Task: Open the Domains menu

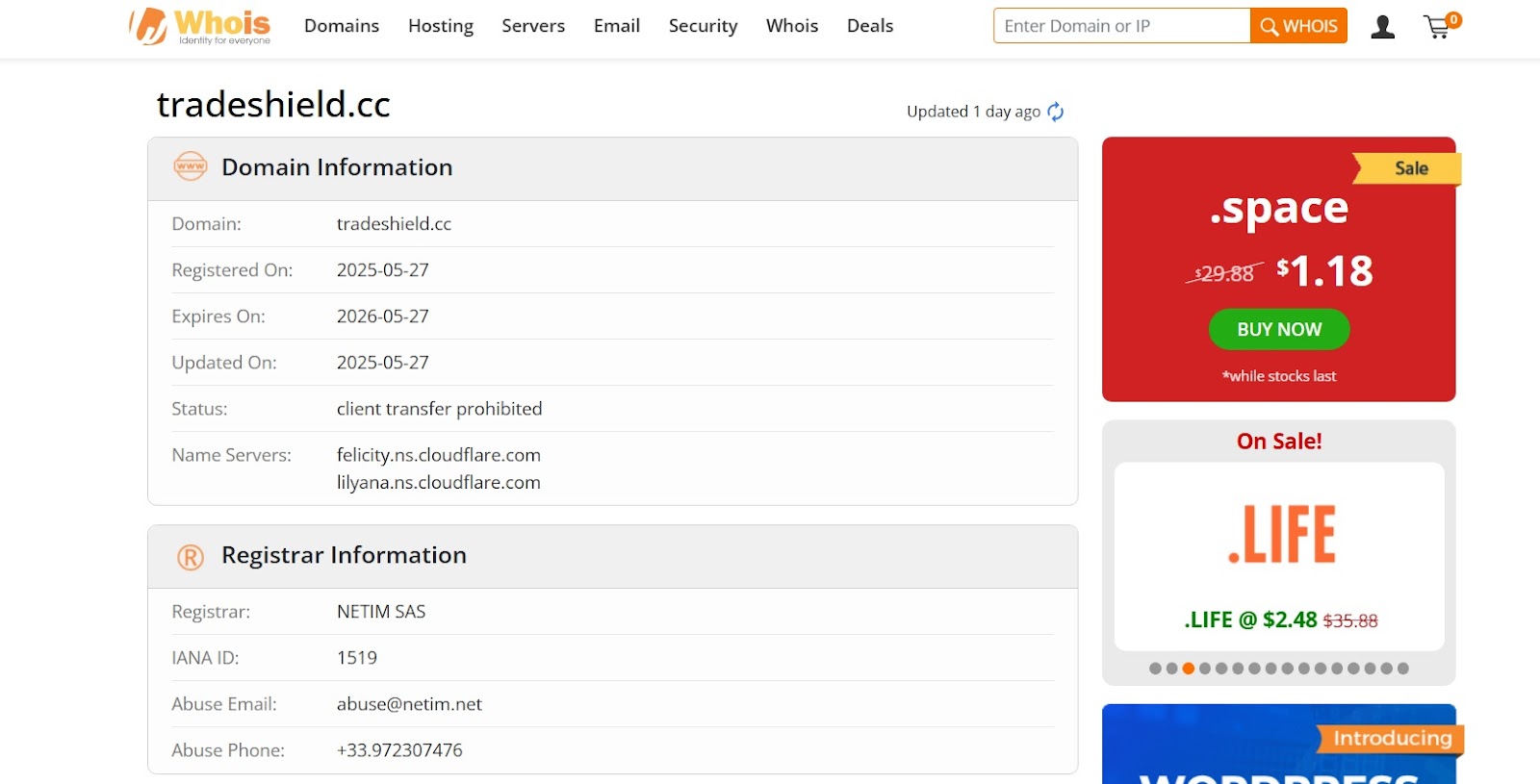Action: 342,26
